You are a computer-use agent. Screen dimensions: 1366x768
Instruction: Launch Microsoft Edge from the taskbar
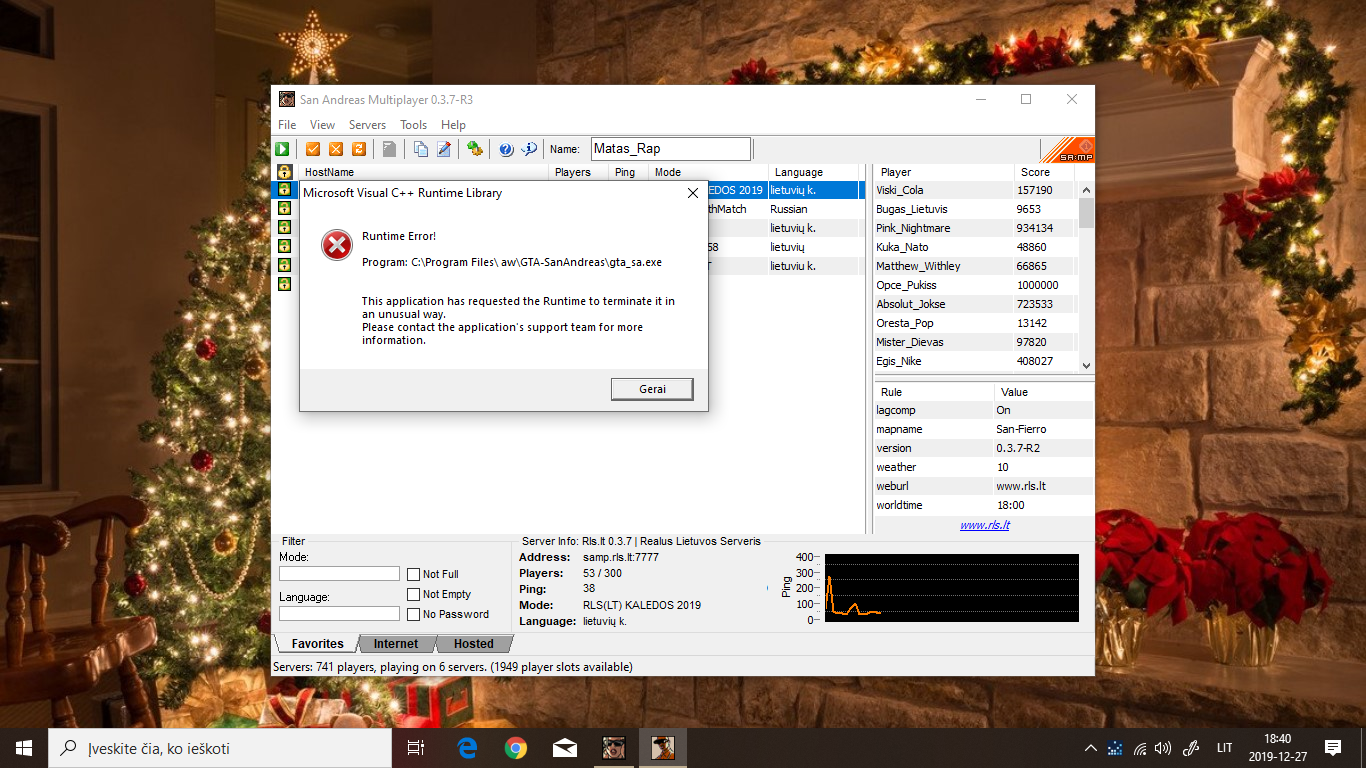467,747
